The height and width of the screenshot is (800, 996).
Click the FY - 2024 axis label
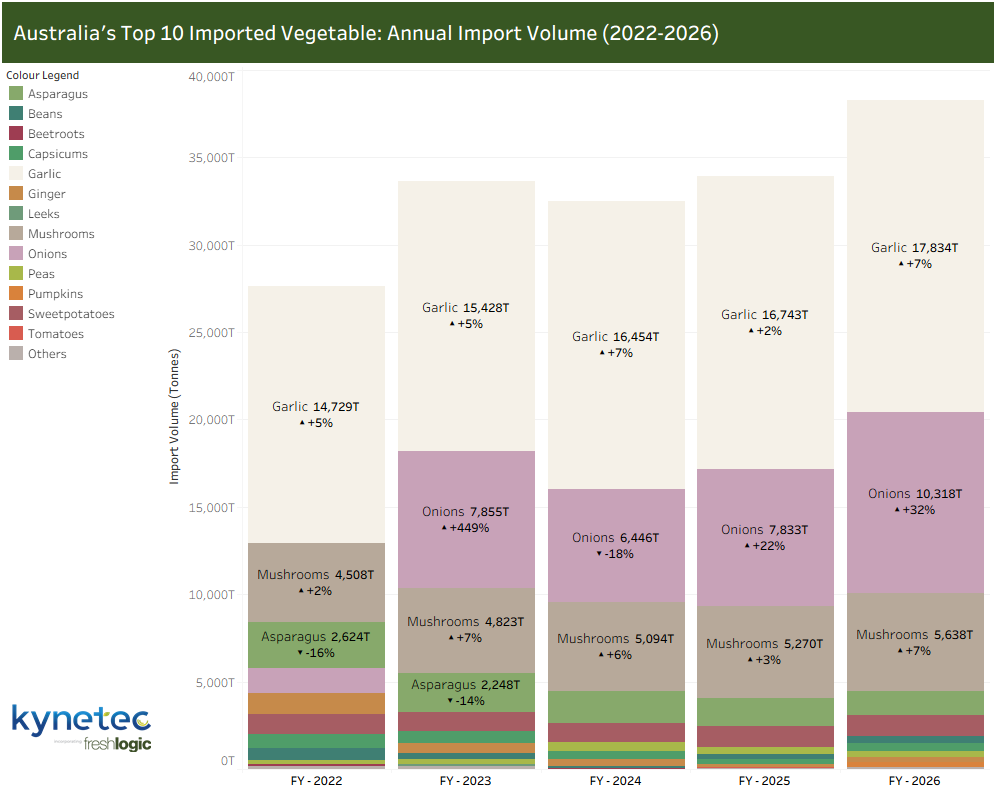[616, 781]
